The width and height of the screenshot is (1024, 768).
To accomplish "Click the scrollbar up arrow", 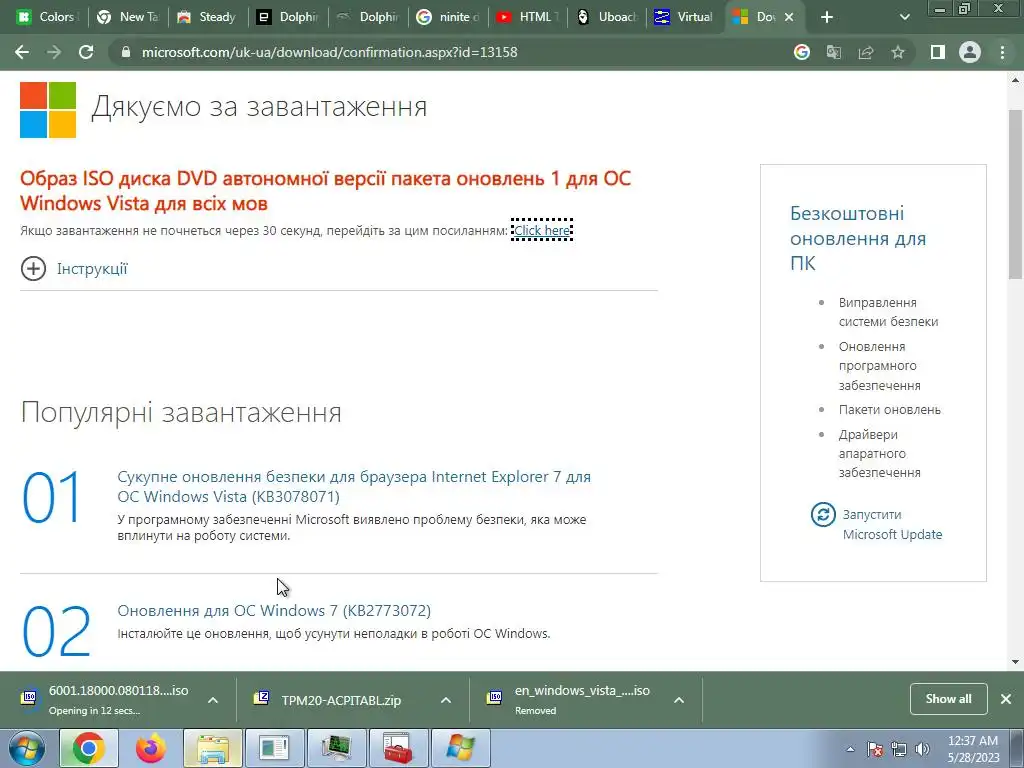I will click(1016, 80).
